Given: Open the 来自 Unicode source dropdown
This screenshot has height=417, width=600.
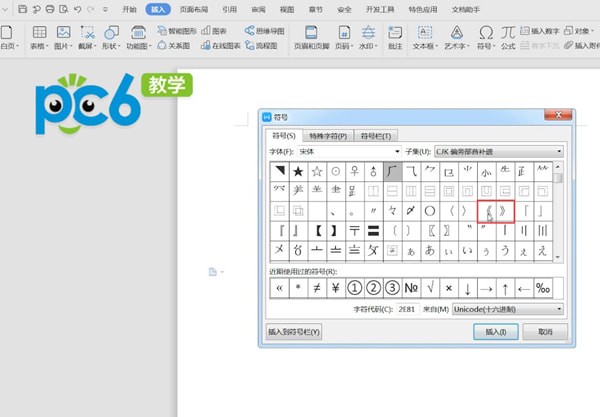Looking at the screenshot, I should tap(508, 309).
